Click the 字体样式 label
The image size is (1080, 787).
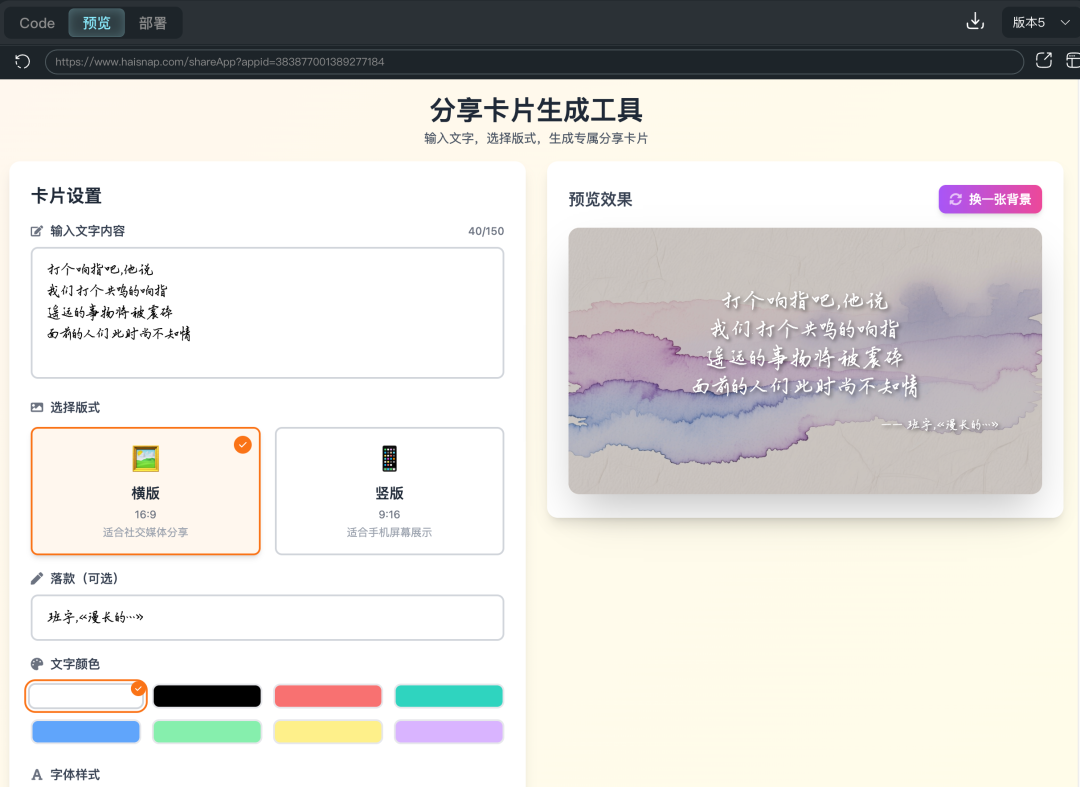pyautogui.click(x=74, y=775)
